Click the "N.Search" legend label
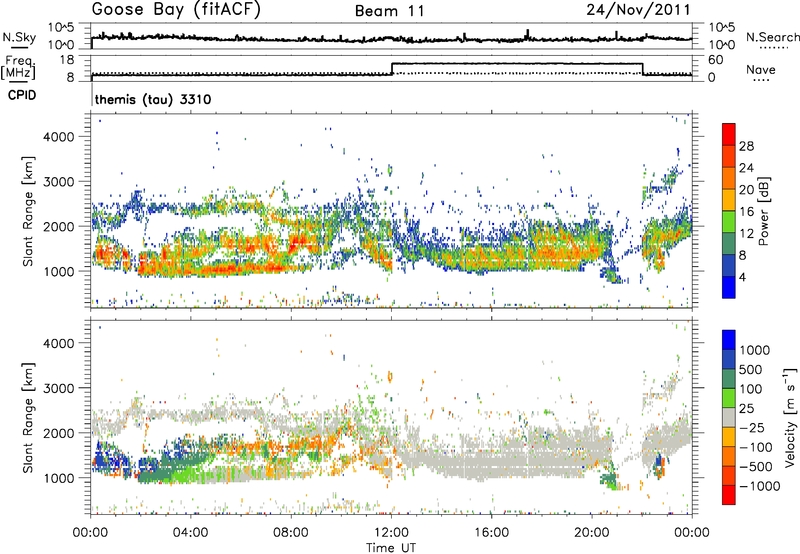 tap(772, 37)
